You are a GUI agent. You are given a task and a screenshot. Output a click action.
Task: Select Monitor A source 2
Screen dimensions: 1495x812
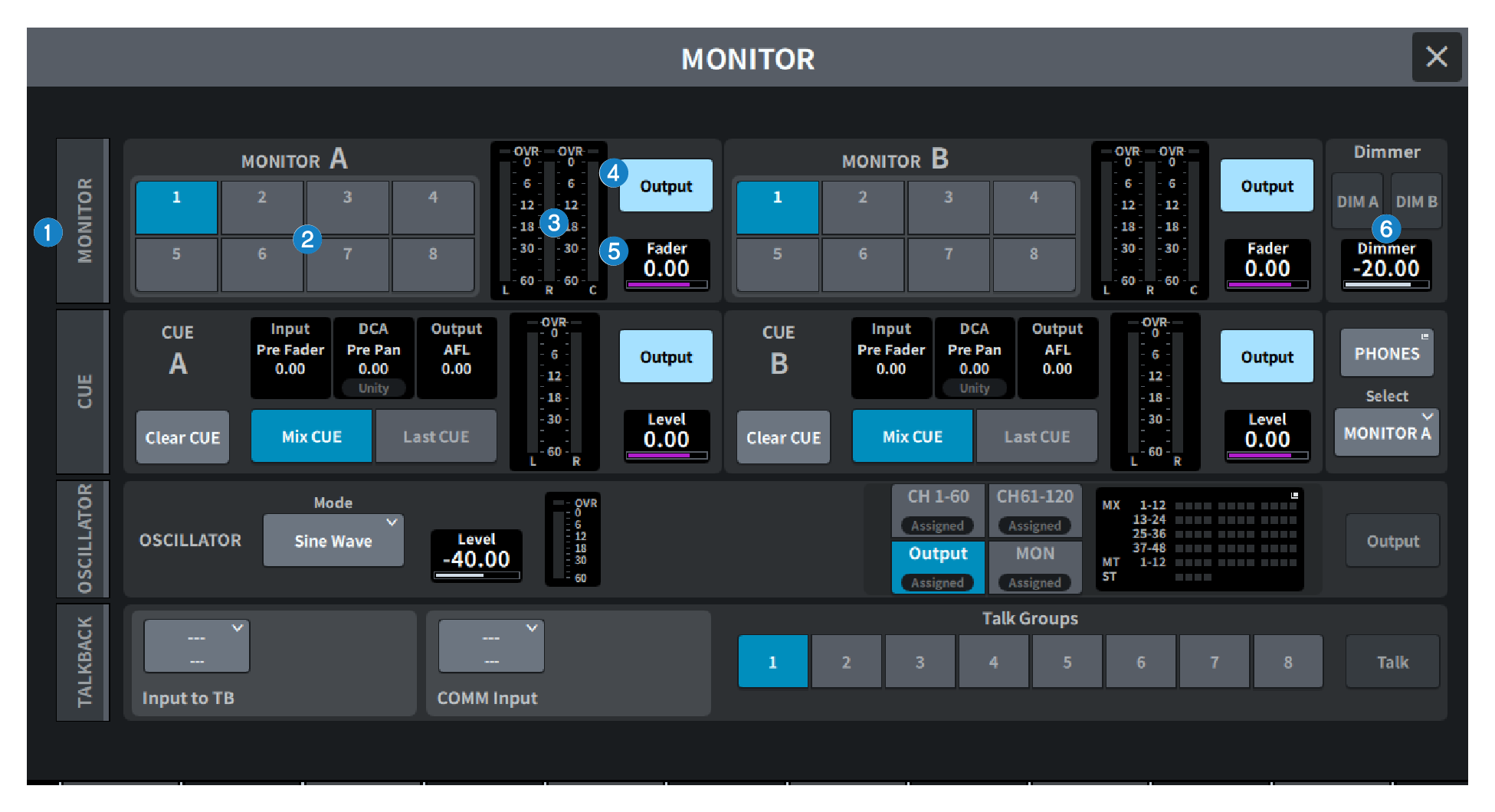point(262,207)
